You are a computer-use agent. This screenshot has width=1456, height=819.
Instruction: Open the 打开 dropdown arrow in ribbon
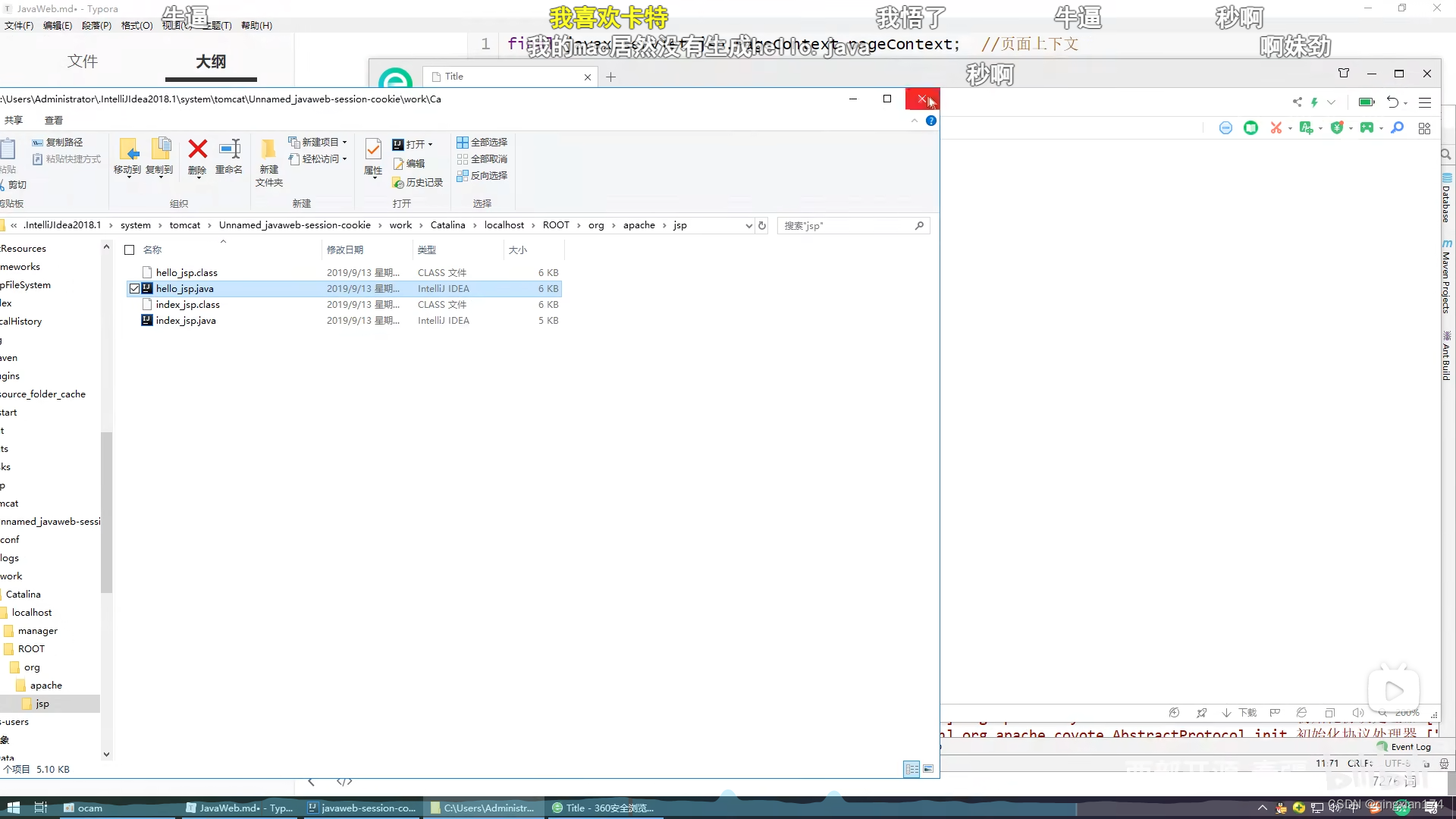[x=431, y=145]
